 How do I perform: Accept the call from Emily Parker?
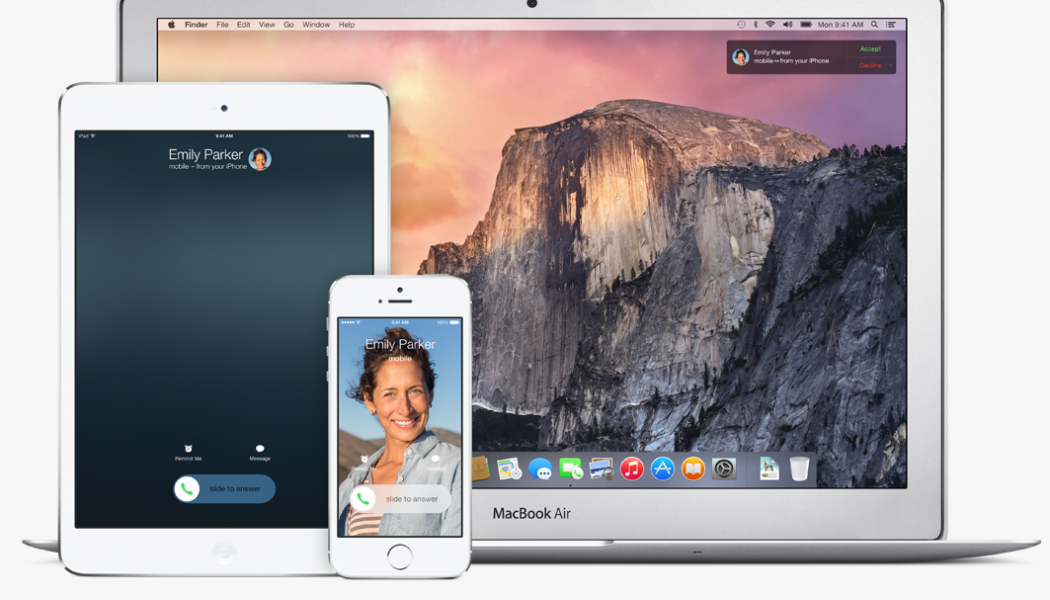[x=870, y=48]
